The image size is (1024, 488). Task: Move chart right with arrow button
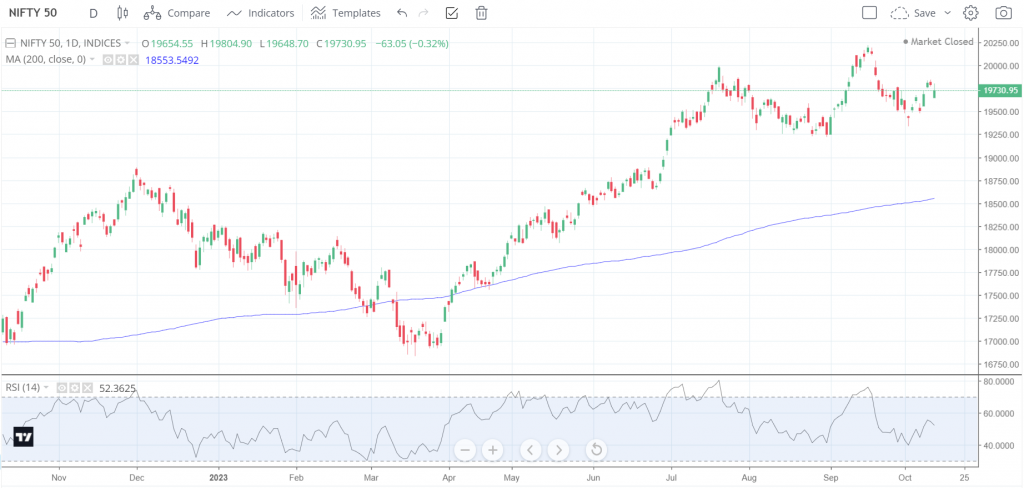point(558,449)
